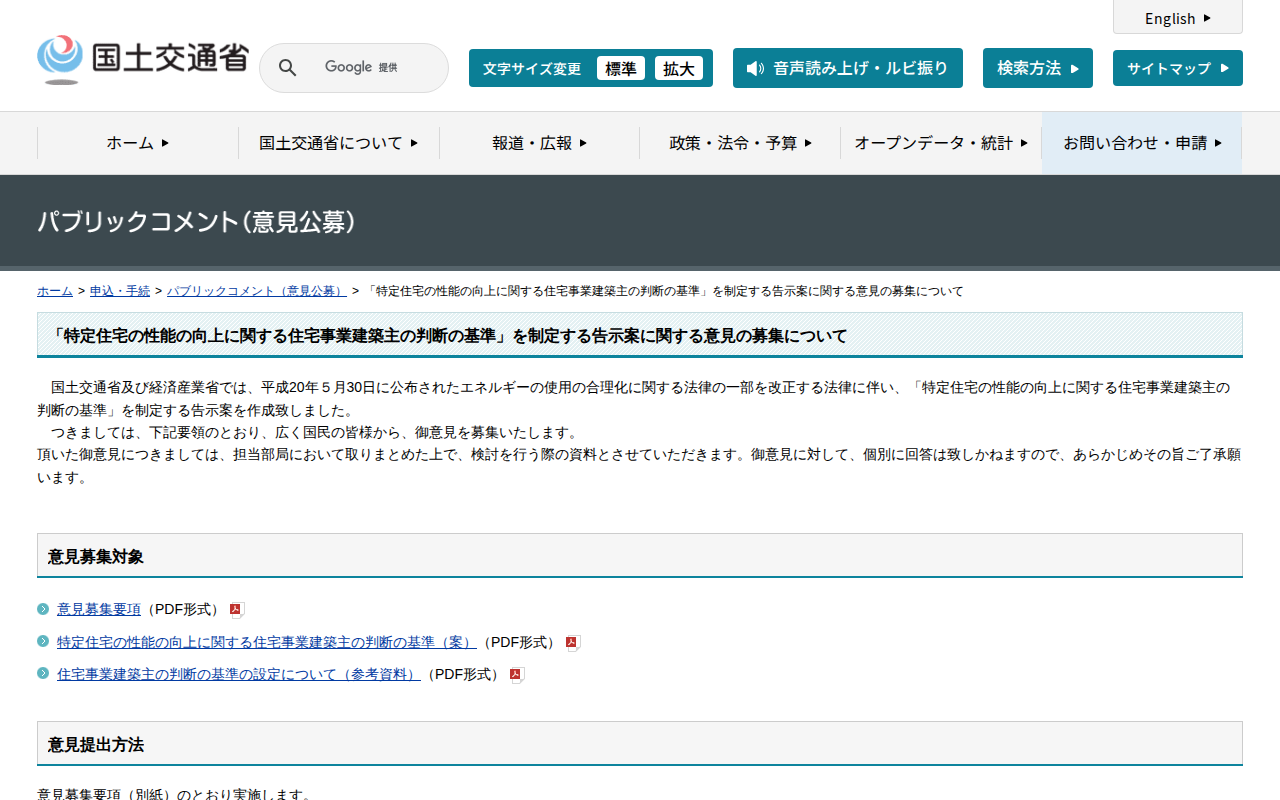Expand オープンデータ・統計 menu

pos(940,143)
